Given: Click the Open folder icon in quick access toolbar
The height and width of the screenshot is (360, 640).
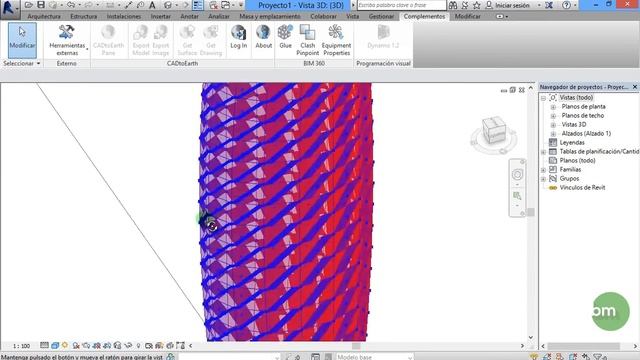Looking at the screenshot, I should pos(28,5).
